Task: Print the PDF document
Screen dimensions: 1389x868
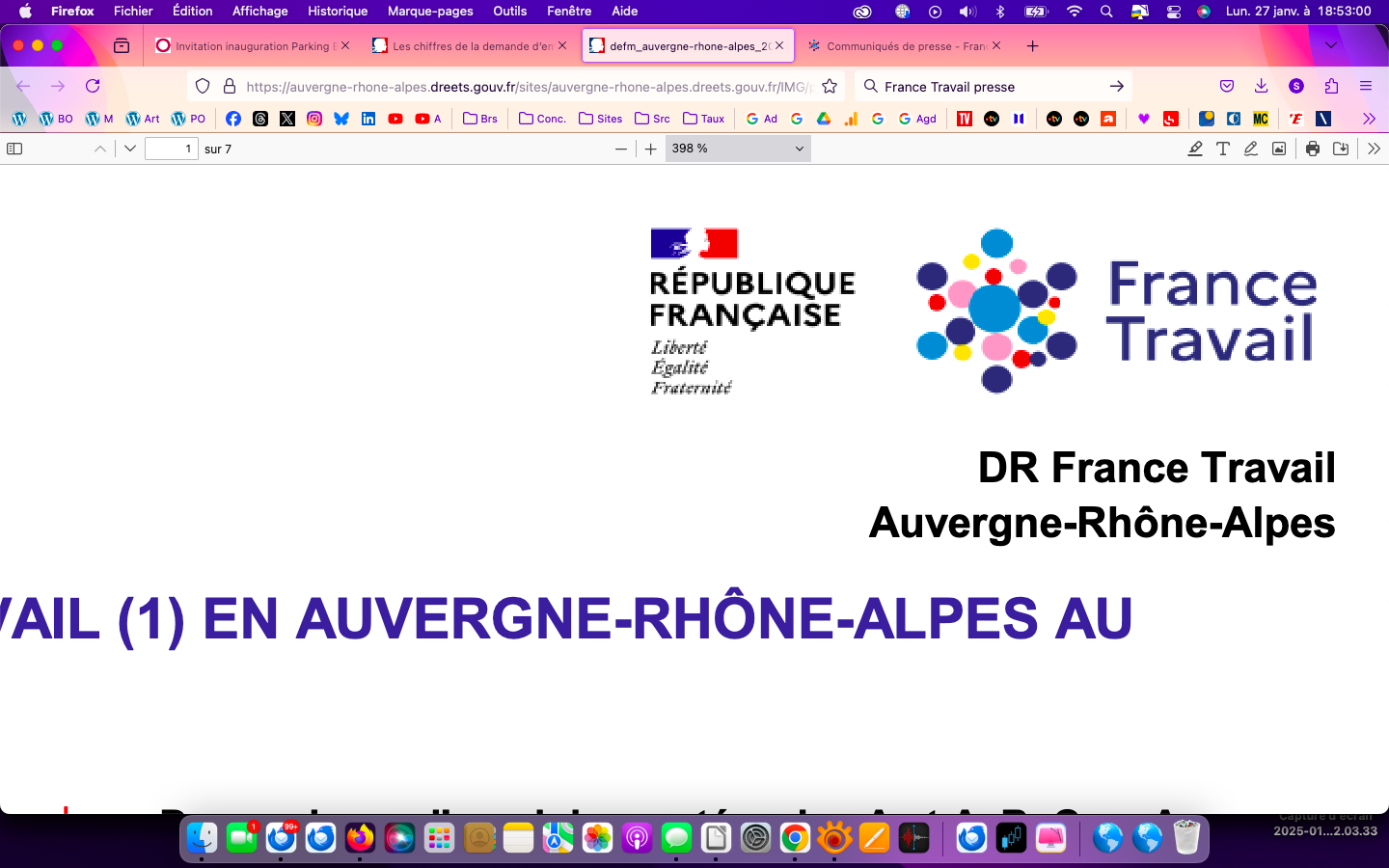Action: 1313,149
